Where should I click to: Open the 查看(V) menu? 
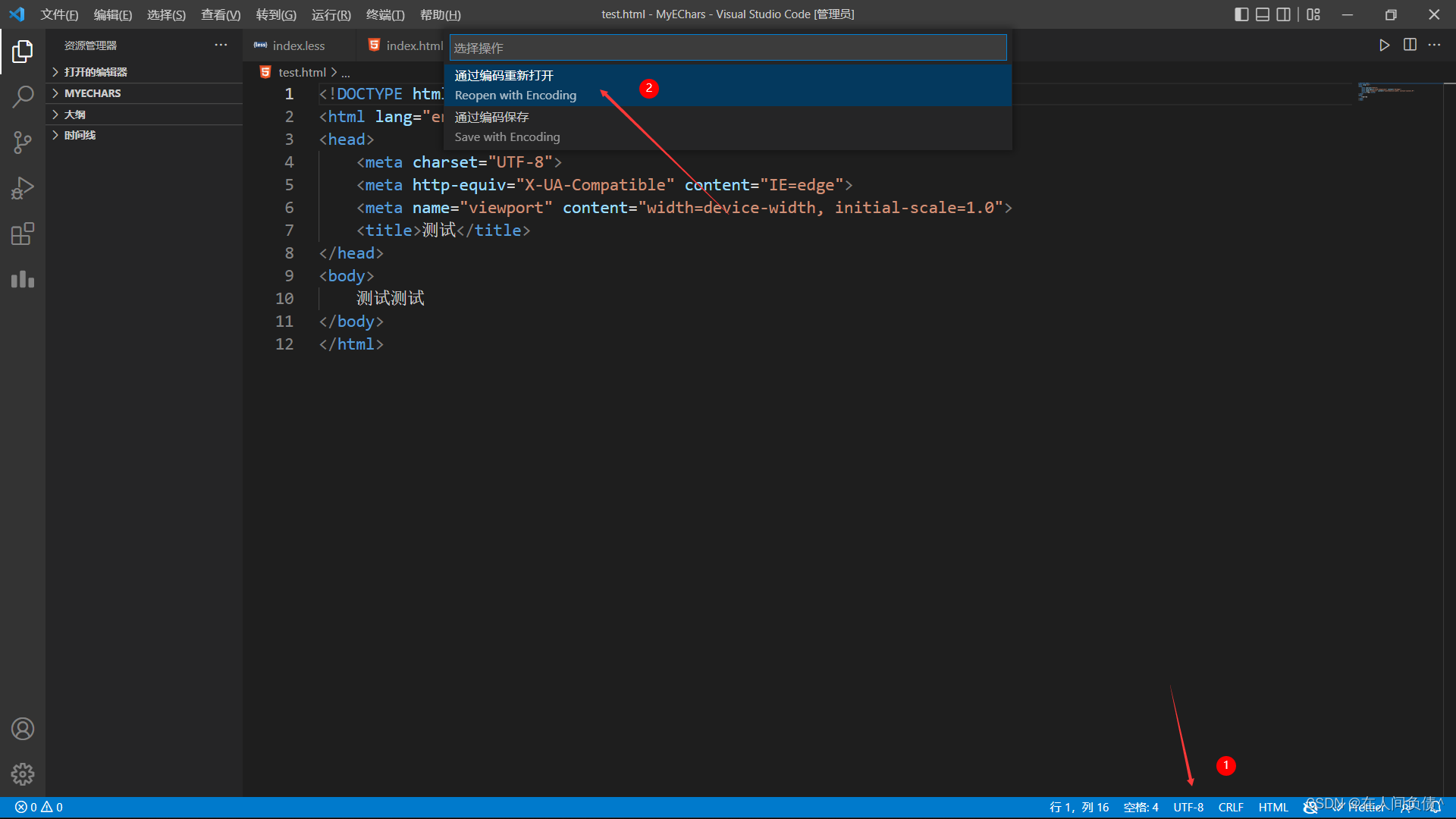[x=221, y=14]
